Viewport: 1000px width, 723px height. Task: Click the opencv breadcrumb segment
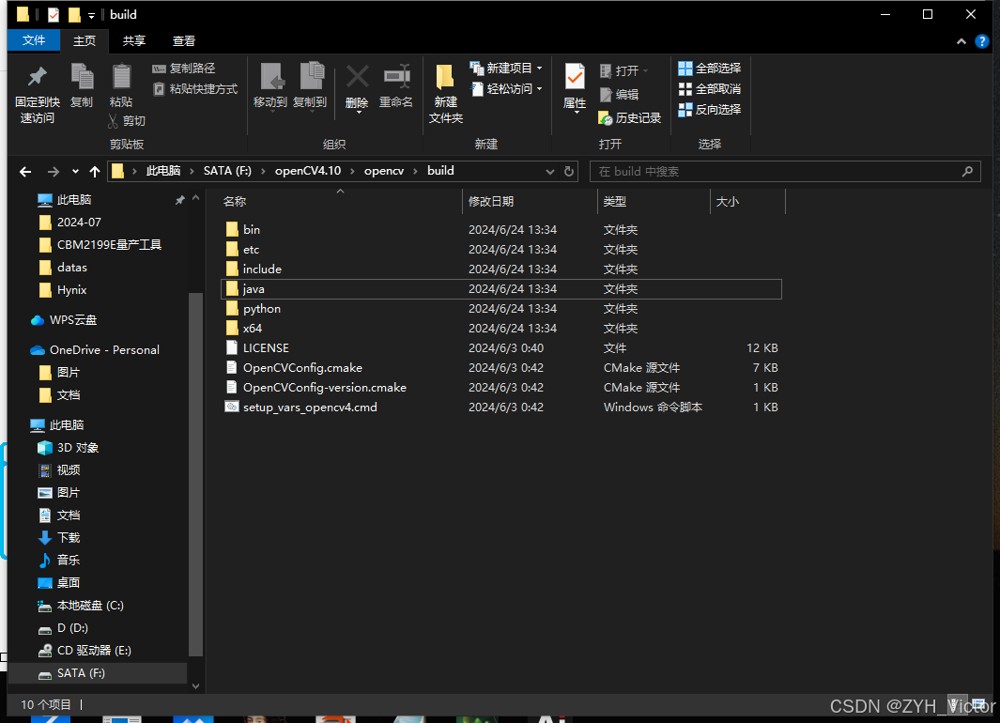[x=384, y=171]
